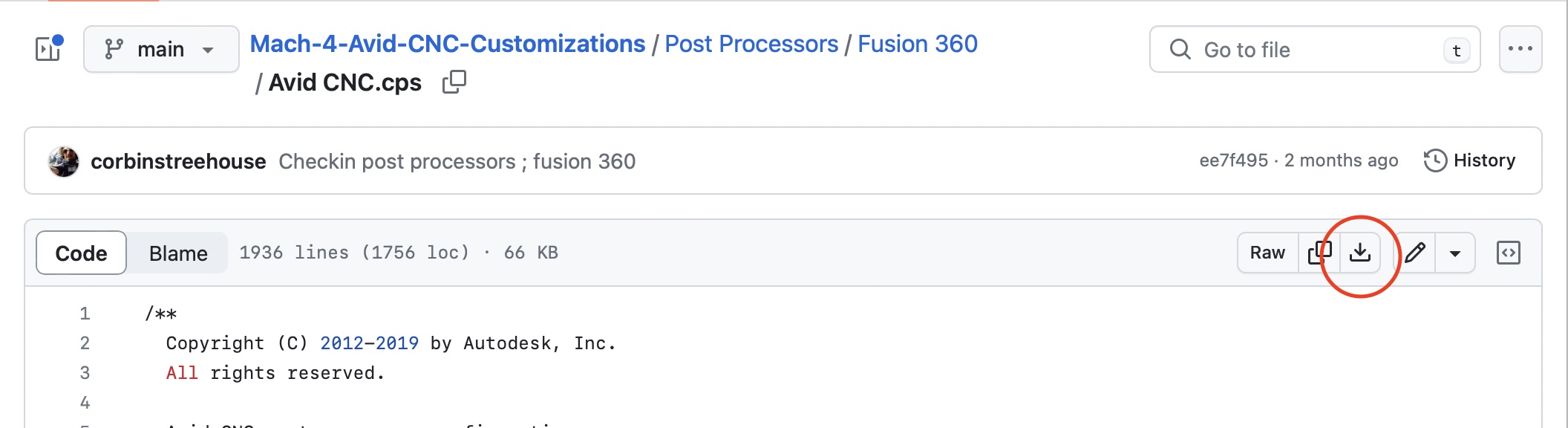Viewport: 1568px width, 428px height.
Task: Open the Mach-4-Avid-CNC-Customizations repository link
Action: click(x=447, y=44)
